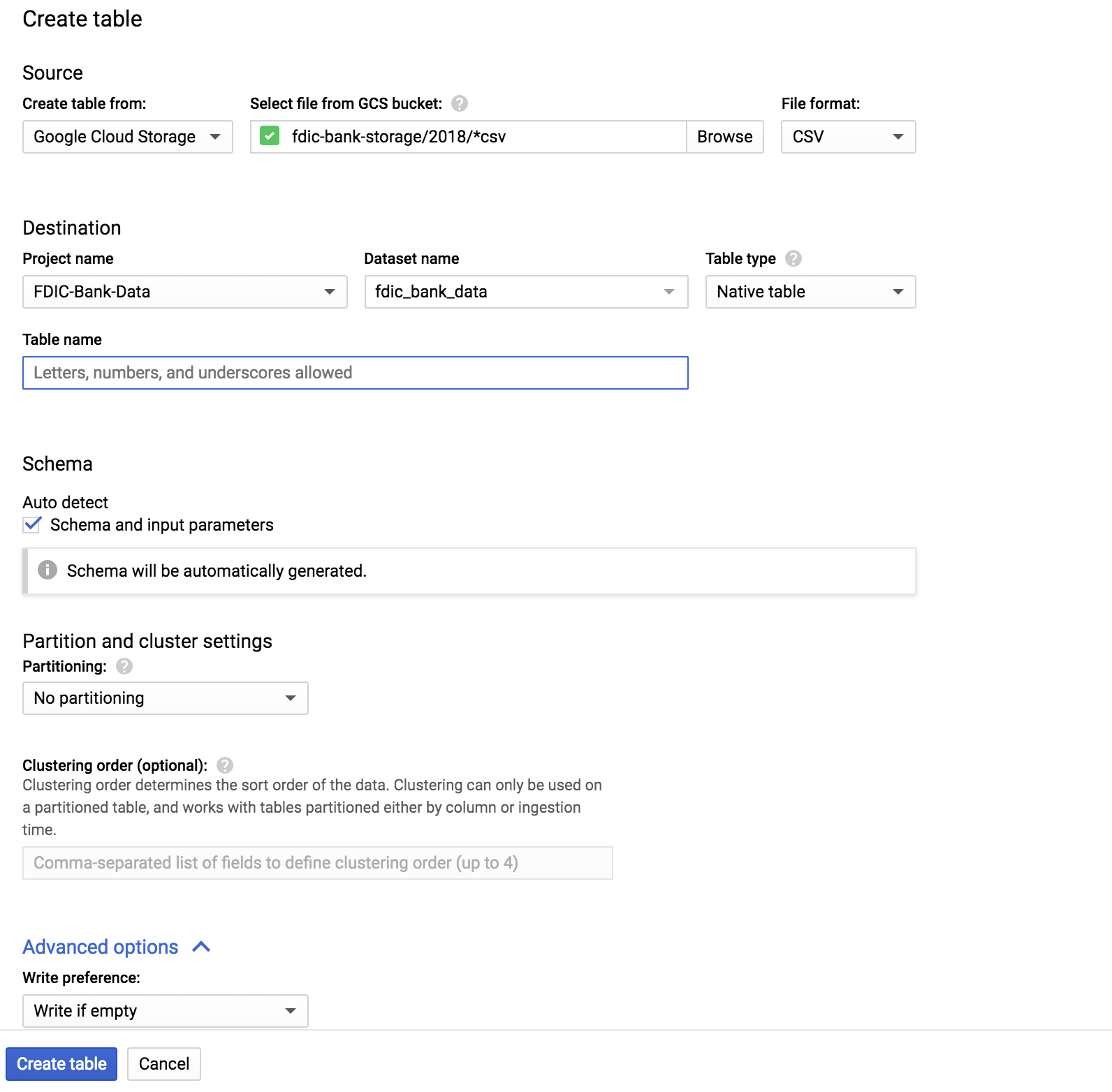The height and width of the screenshot is (1092, 1112).
Task: Click the info icon in schema notice
Action: (x=47, y=570)
